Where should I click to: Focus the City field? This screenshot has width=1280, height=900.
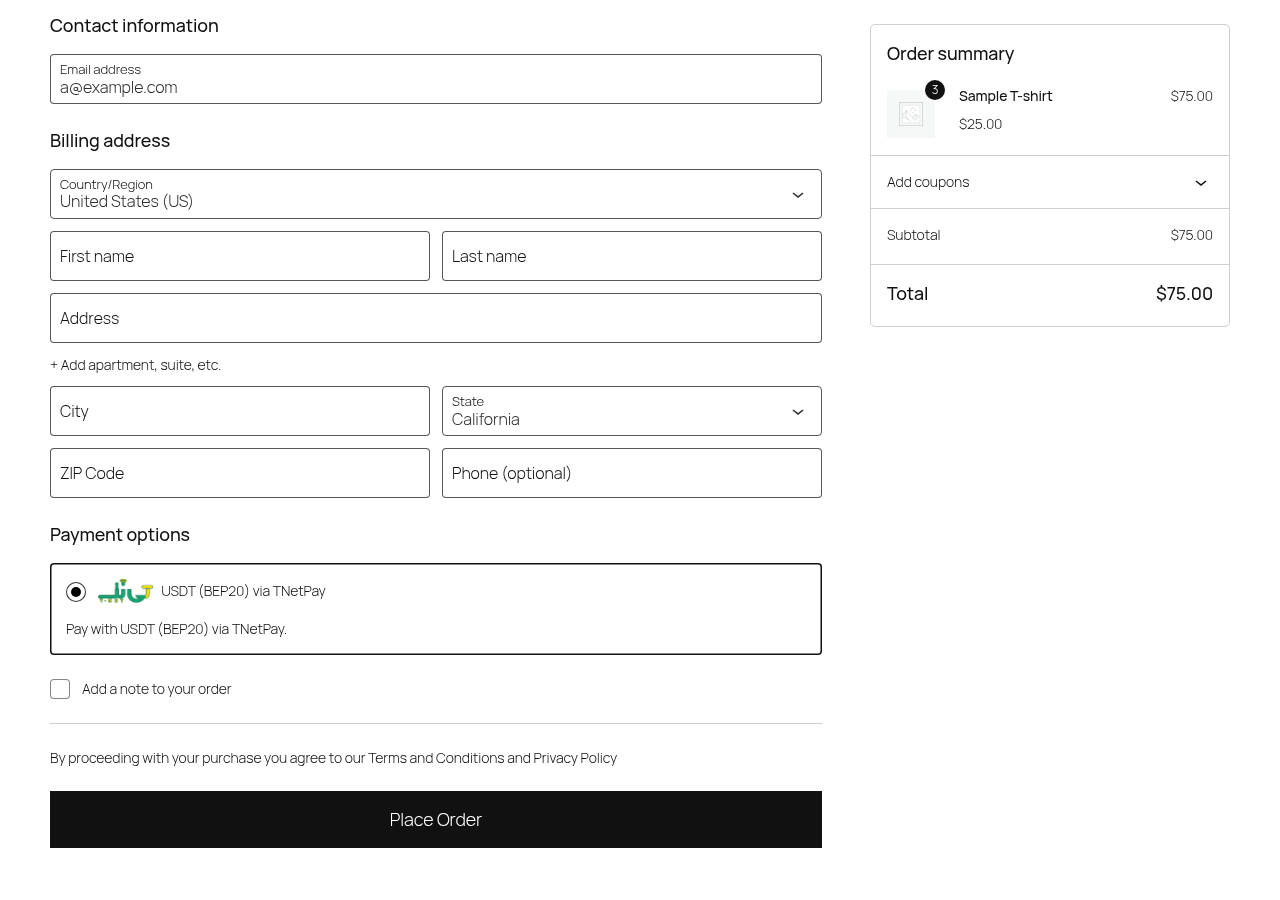pyautogui.click(x=240, y=411)
